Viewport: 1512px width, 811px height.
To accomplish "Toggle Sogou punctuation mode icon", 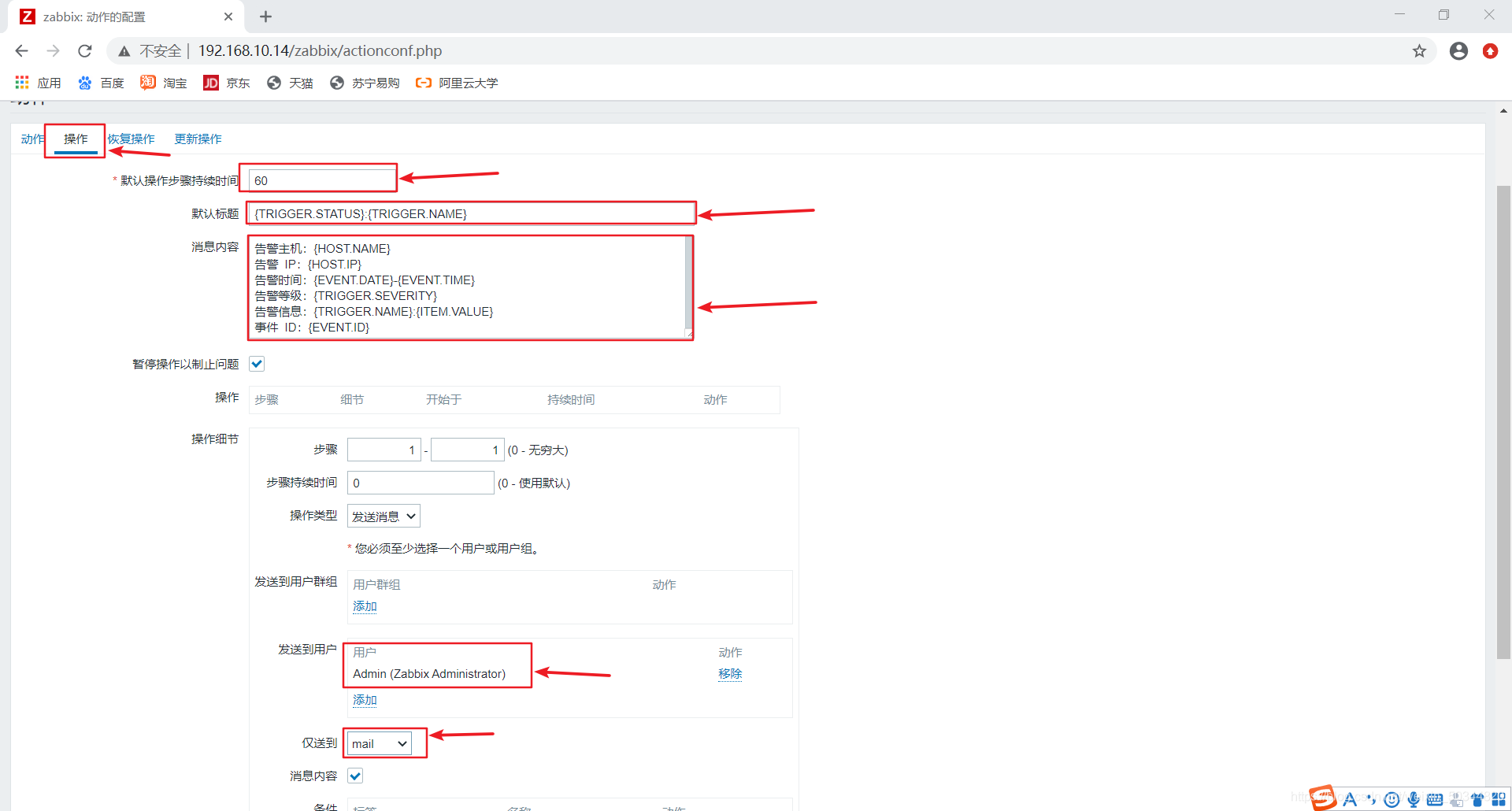I will (x=1371, y=799).
